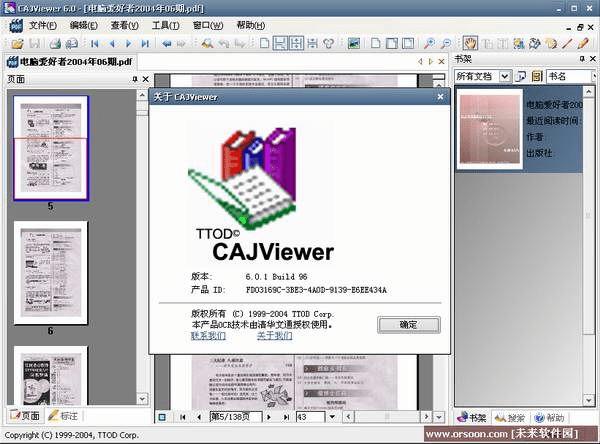Click the yellow list view icon in 书架 panel
The image size is (600, 444).
[537, 76]
